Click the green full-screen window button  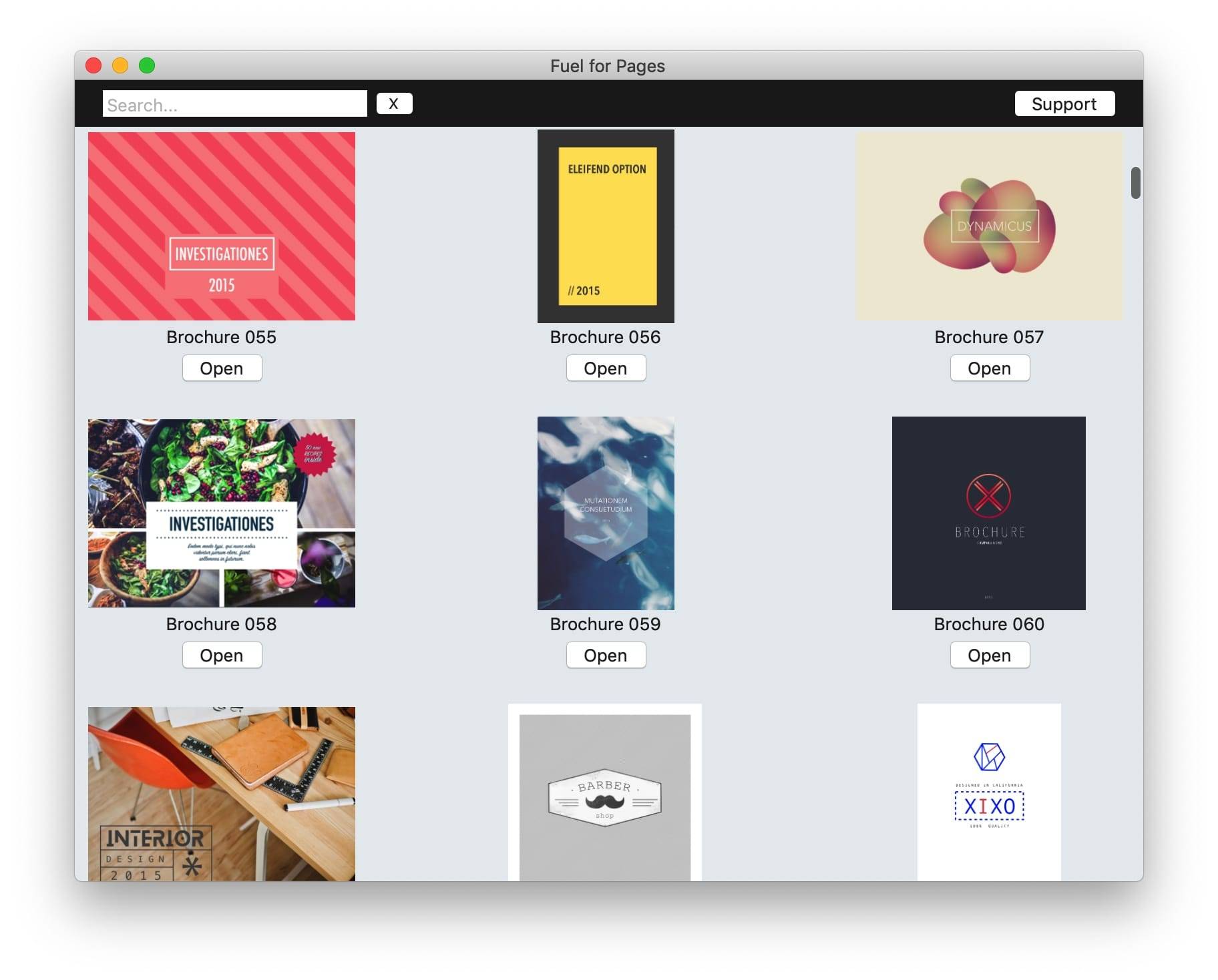coord(147,65)
